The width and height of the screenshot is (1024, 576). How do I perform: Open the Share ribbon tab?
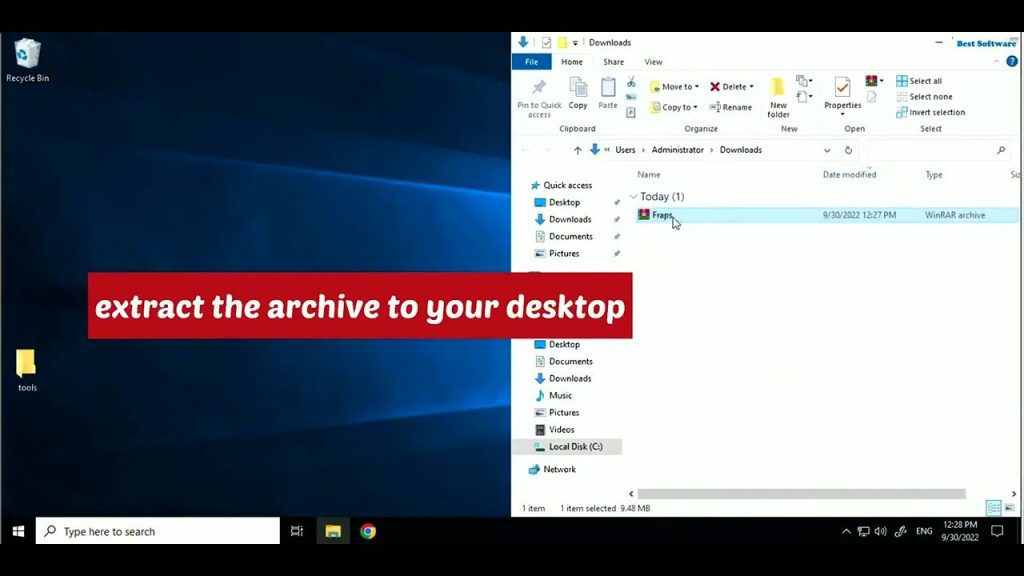click(x=613, y=62)
